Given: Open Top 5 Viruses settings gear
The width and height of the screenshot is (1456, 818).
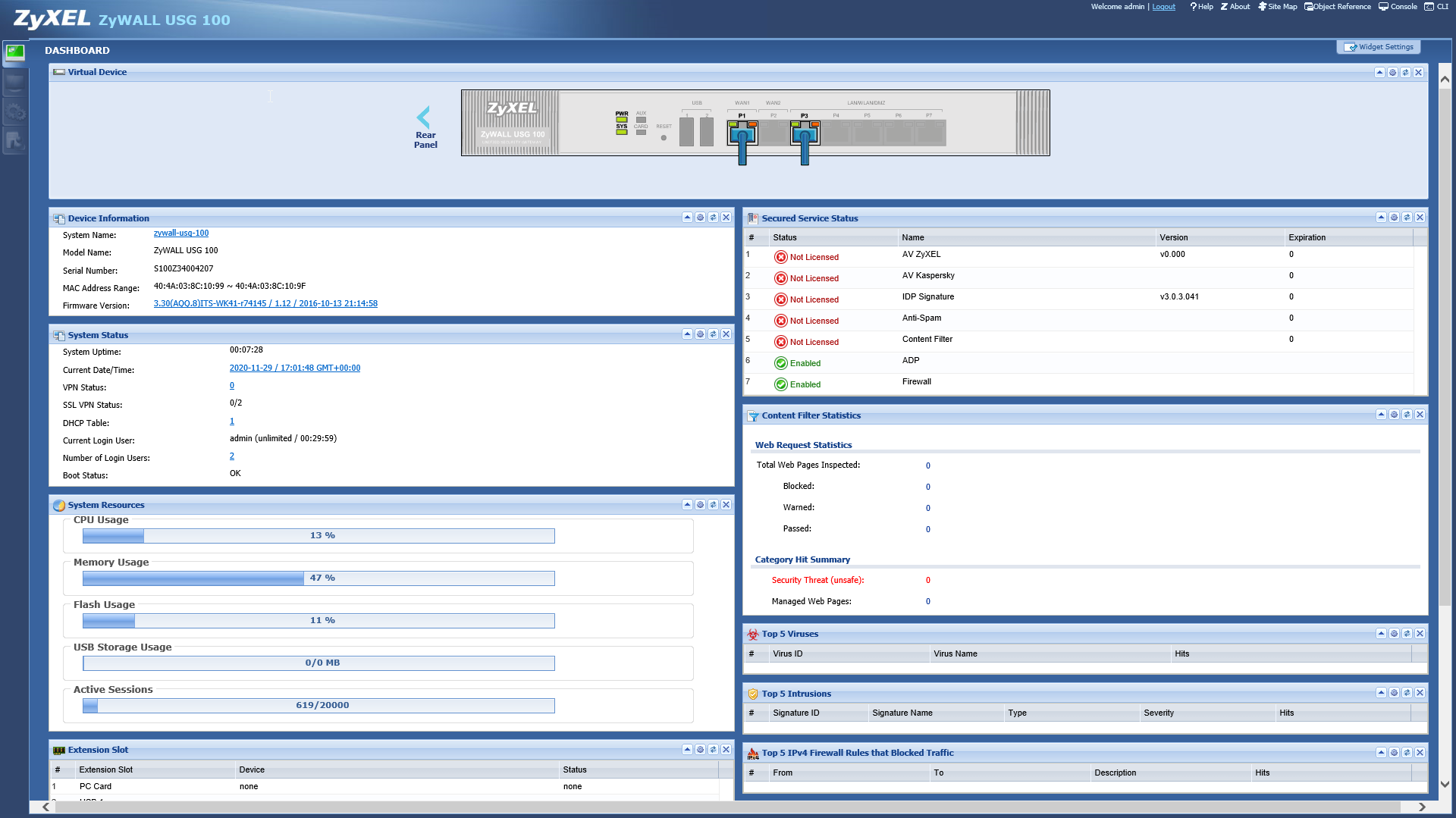Looking at the screenshot, I should (x=1394, y=634).
